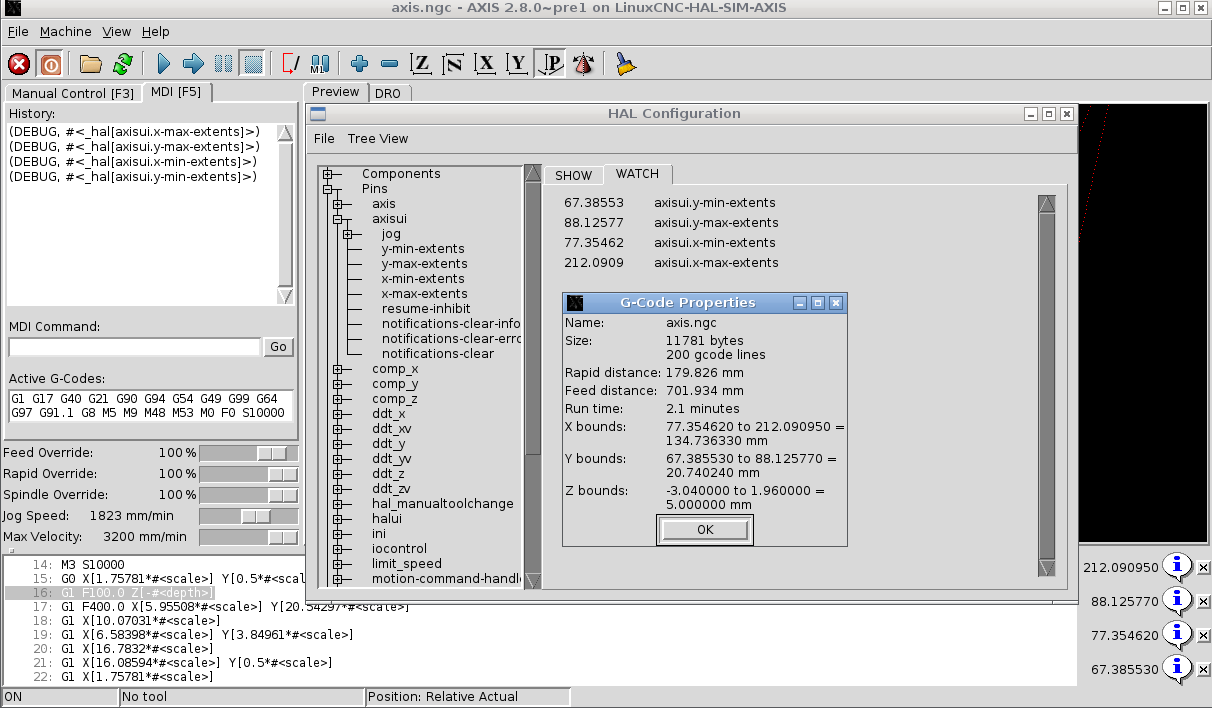The width and height of the screenshot is (1212, 708).
Task: Pause execution with the pause icon
Action: click(x=224, y=64)
